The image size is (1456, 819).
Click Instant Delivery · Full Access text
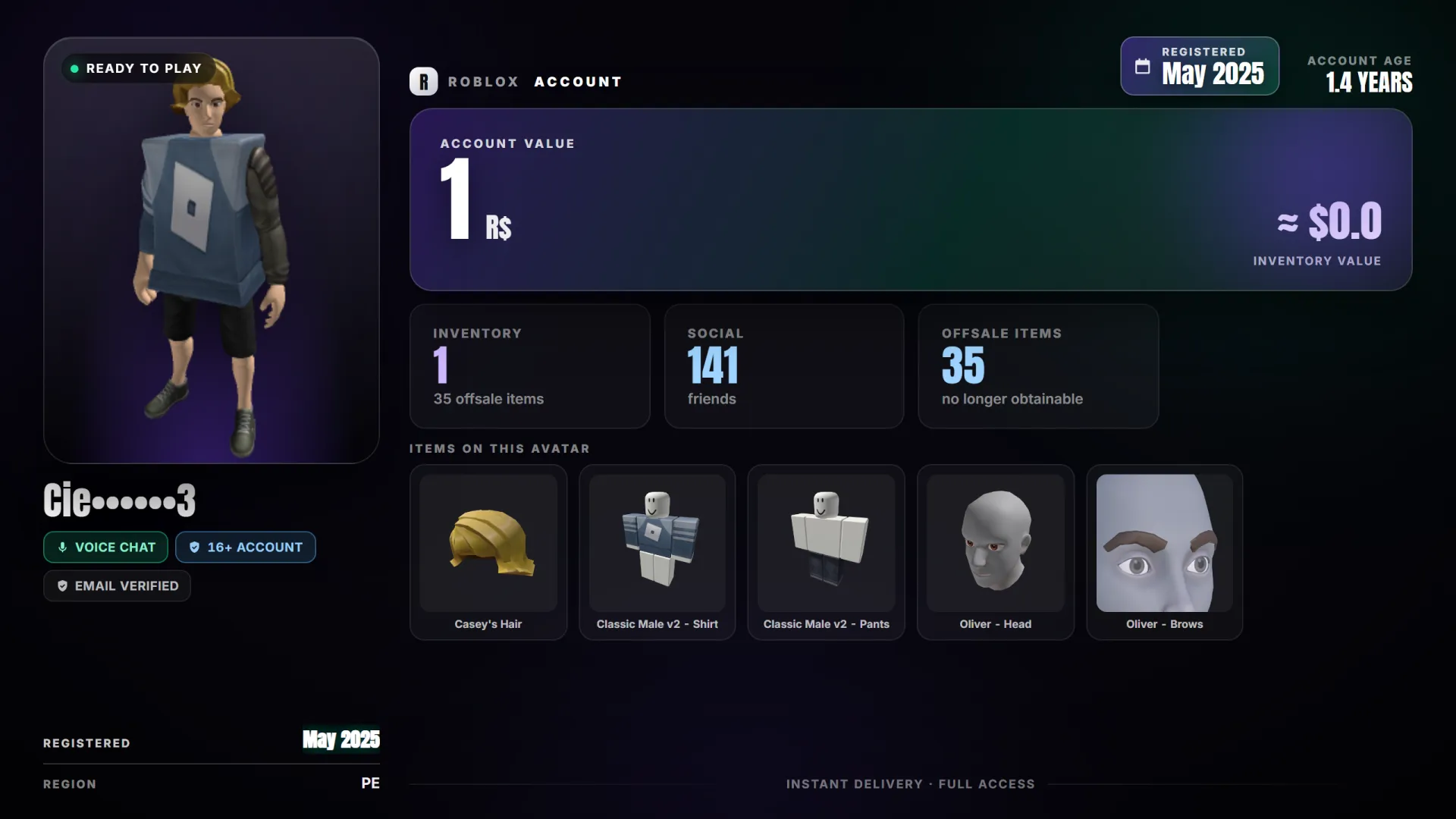point(911,784)
